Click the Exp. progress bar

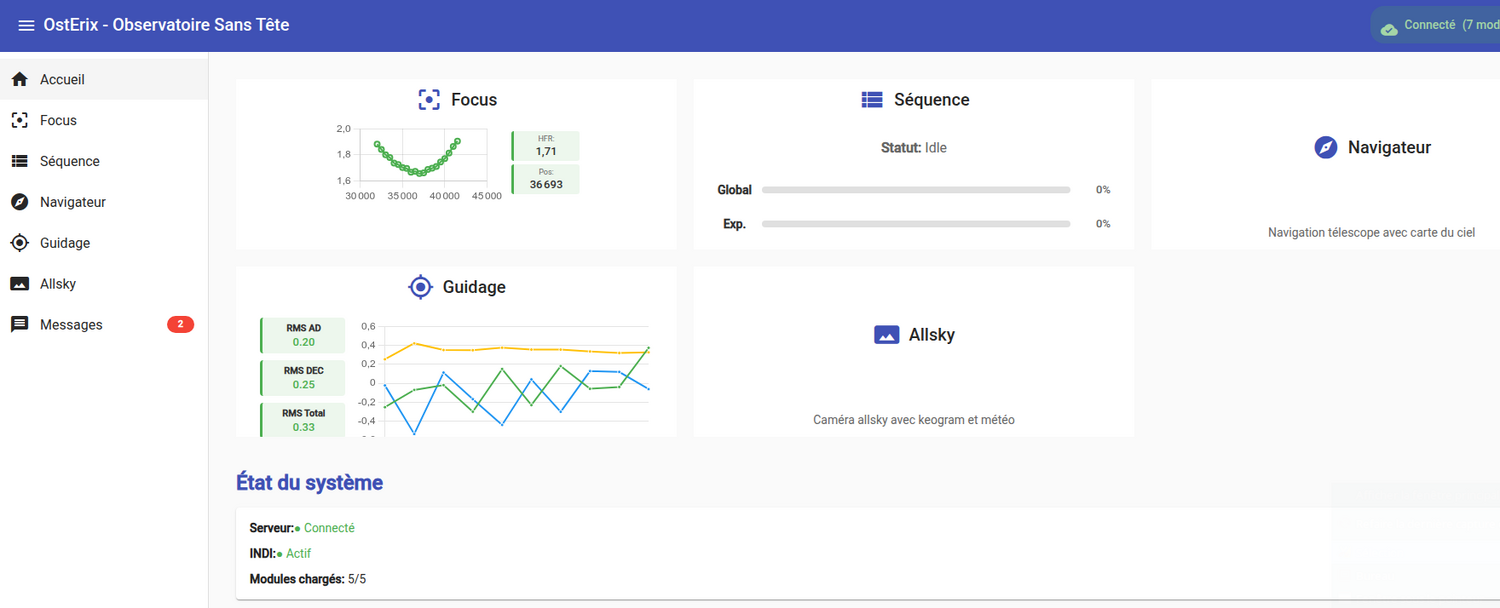[915, 224]
